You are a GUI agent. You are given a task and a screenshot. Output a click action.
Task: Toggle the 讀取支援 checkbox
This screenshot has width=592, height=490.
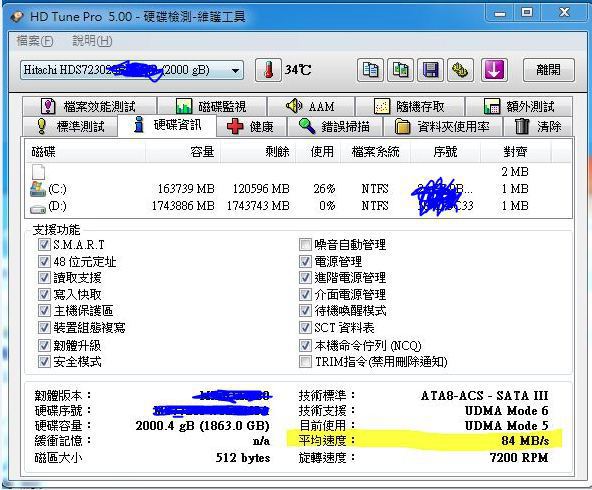tap(44, 278)
